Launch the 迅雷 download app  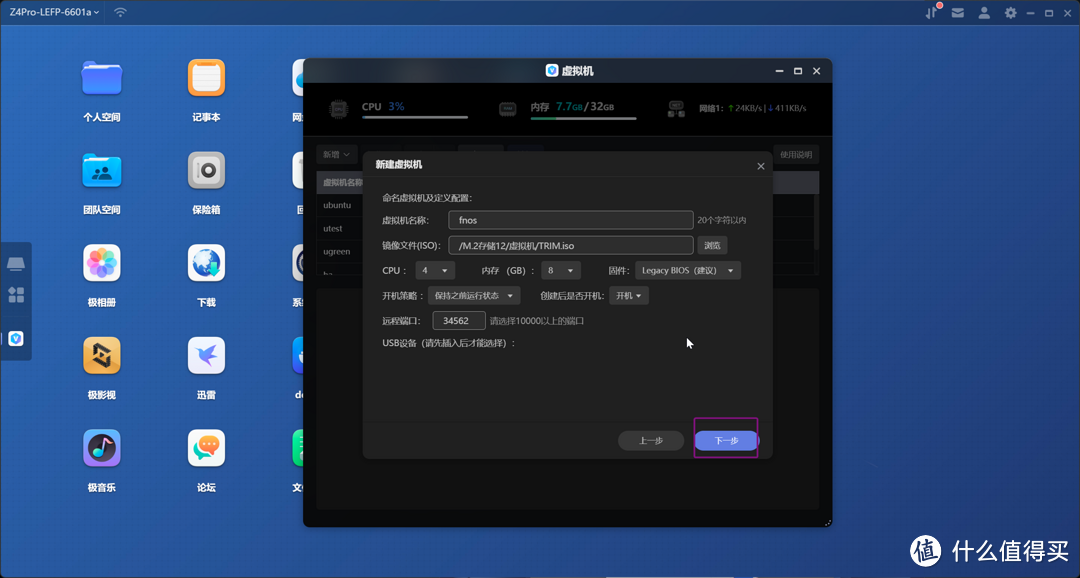pyautogui.click(x=206, y=356)
